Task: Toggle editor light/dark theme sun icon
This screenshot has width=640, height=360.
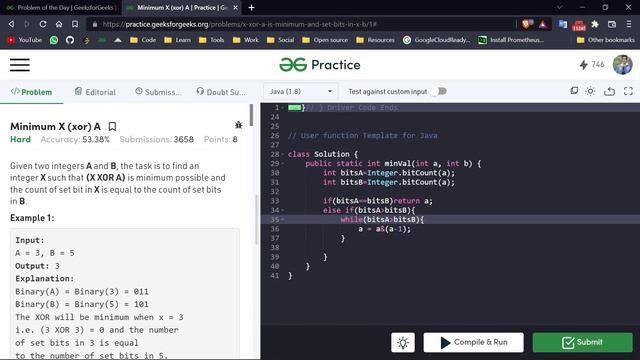Action: tap(591, 91)
